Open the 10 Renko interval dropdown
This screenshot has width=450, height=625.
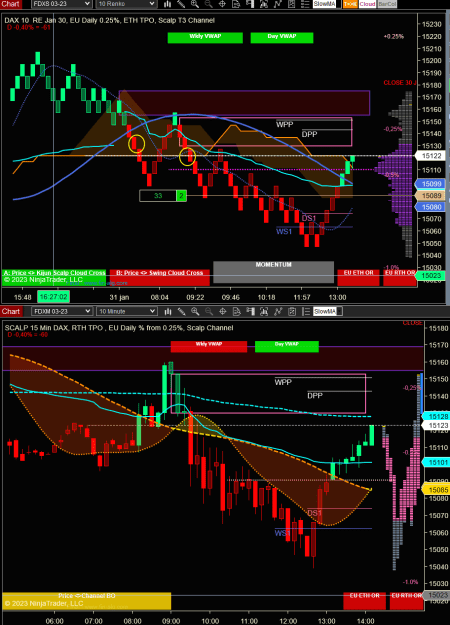tap(126, 4)
